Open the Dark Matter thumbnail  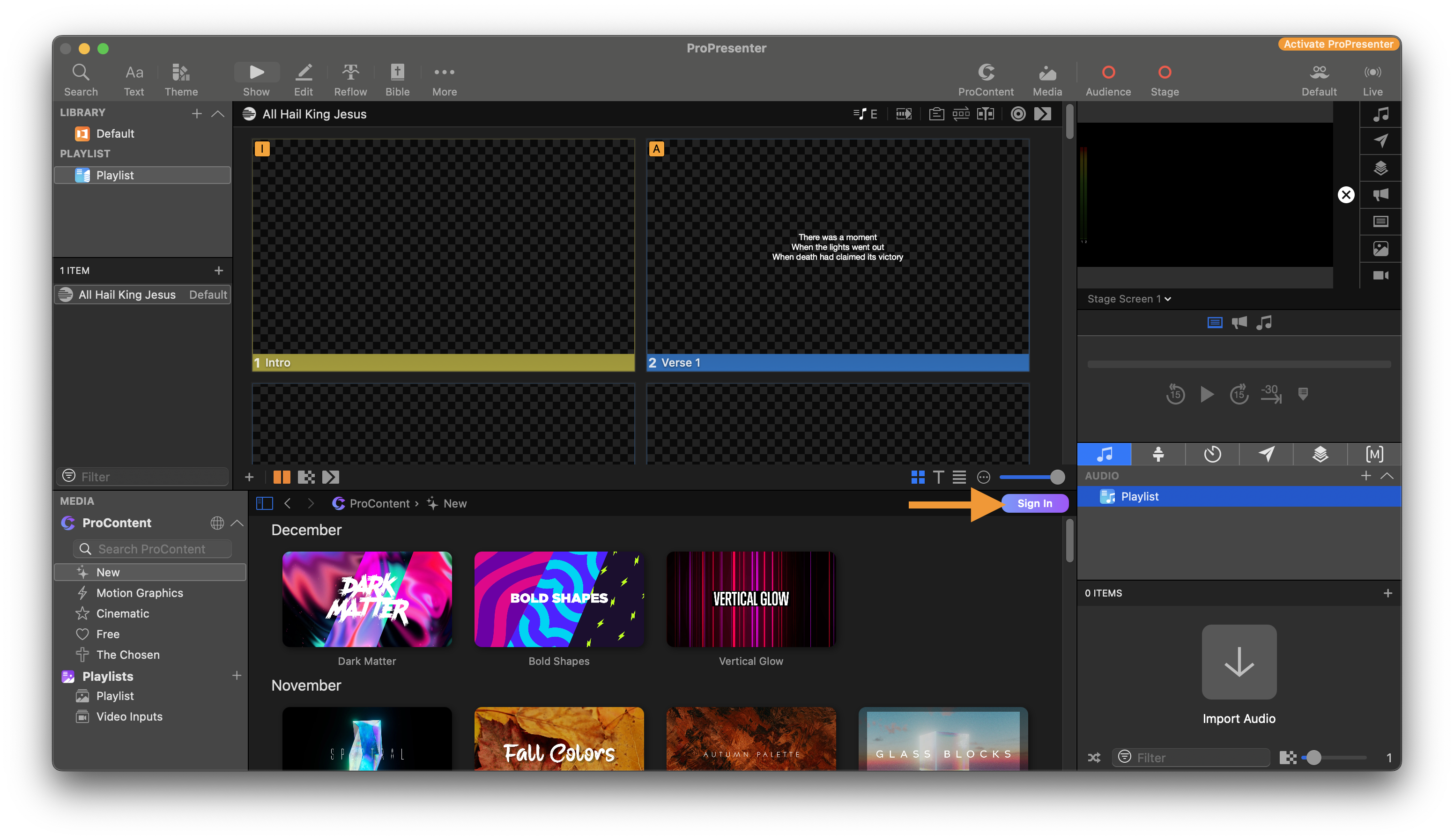point(367,599)
